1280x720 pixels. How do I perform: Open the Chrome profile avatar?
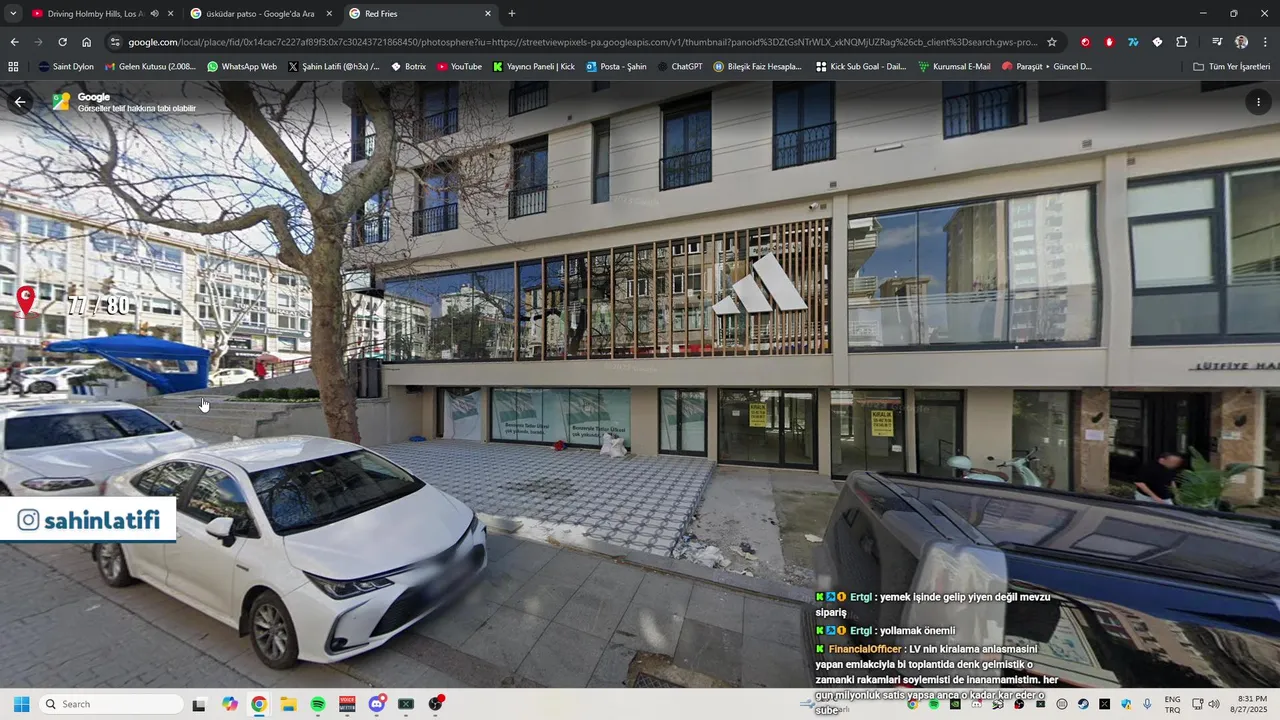(x=1241, y=42)
